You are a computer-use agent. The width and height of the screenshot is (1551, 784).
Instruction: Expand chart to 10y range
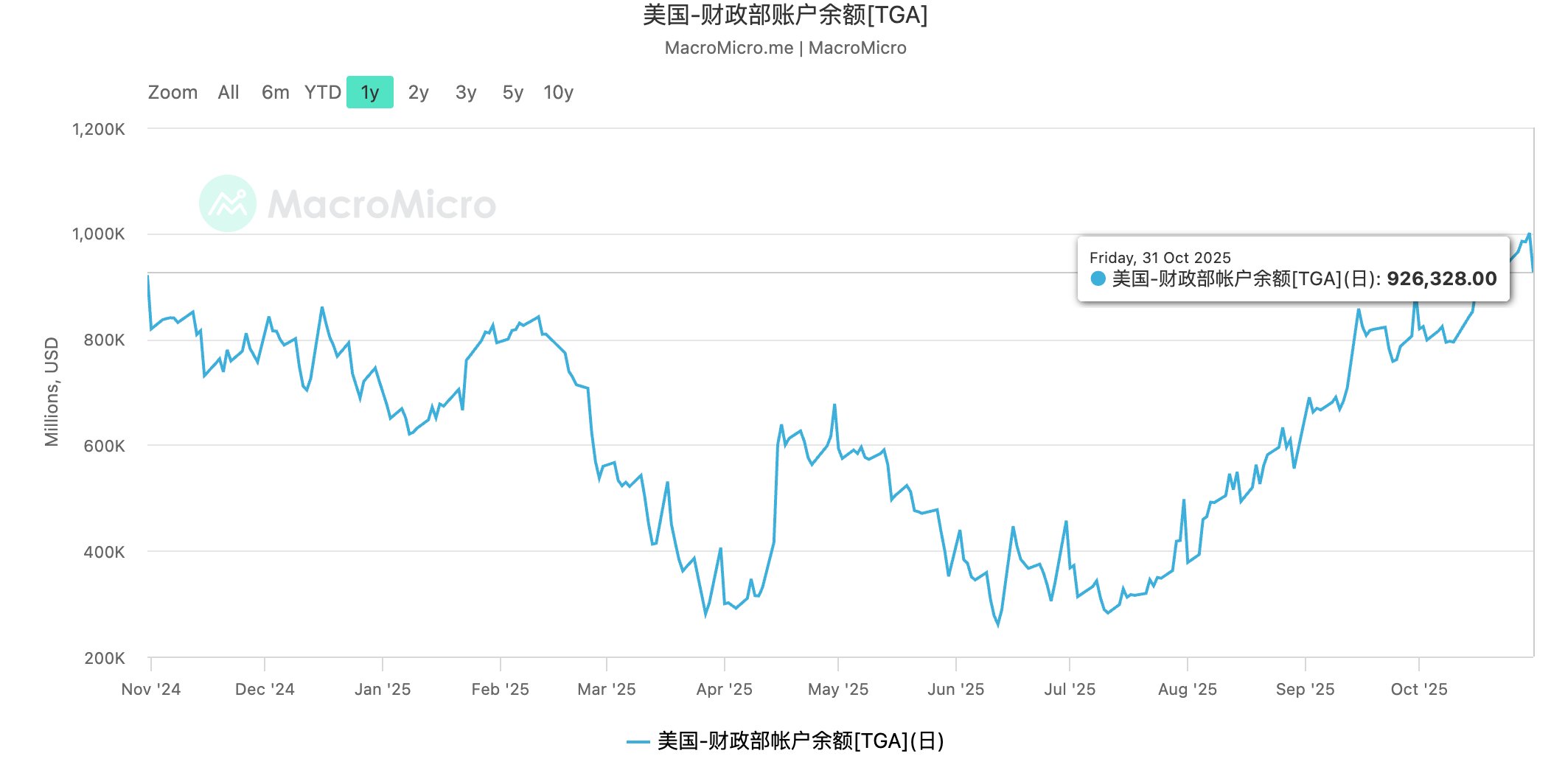tap(558, 92)
